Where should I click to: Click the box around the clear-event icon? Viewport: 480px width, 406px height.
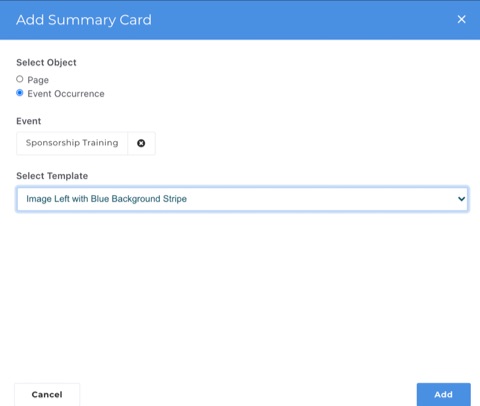click(141, 143)
